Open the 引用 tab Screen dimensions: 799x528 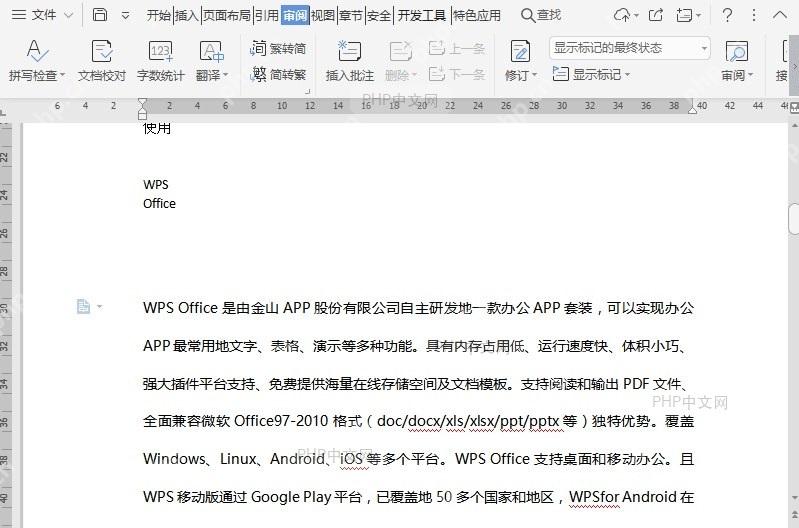click(x=267, y=16)
